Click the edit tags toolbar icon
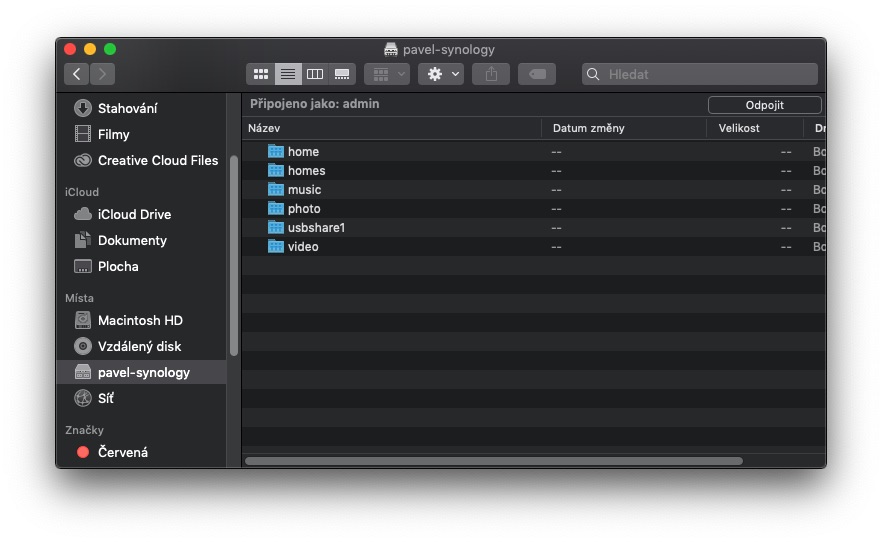Image resolution: width=882 pixels, height=542 pixels. pyautogui.click(x=537, y=74)
